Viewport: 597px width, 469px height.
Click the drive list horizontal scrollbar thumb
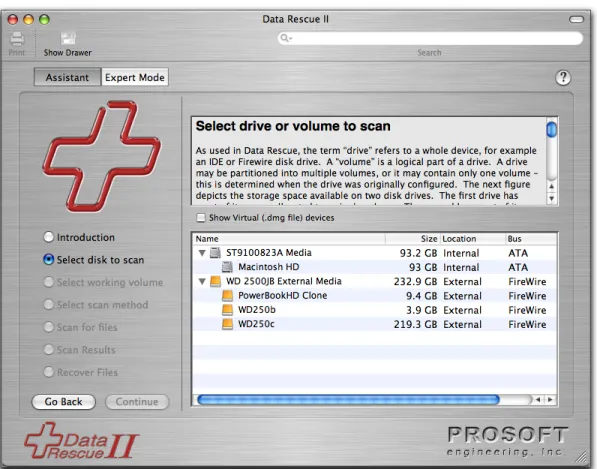[348, 399]
